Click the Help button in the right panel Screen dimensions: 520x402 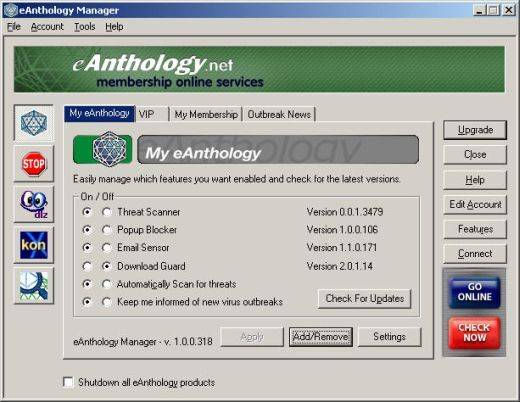475,180
